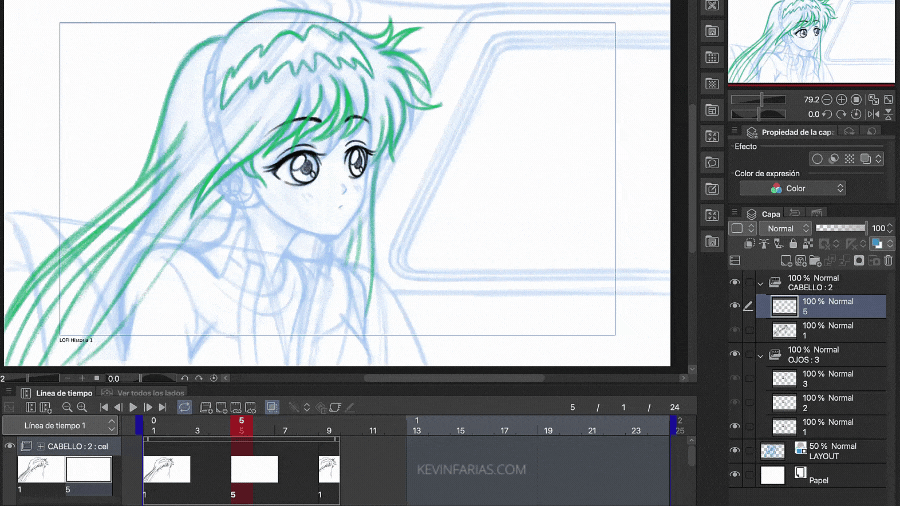Screen dimensions: 900x506
Task: Create a layer mask
Action: 859,261
